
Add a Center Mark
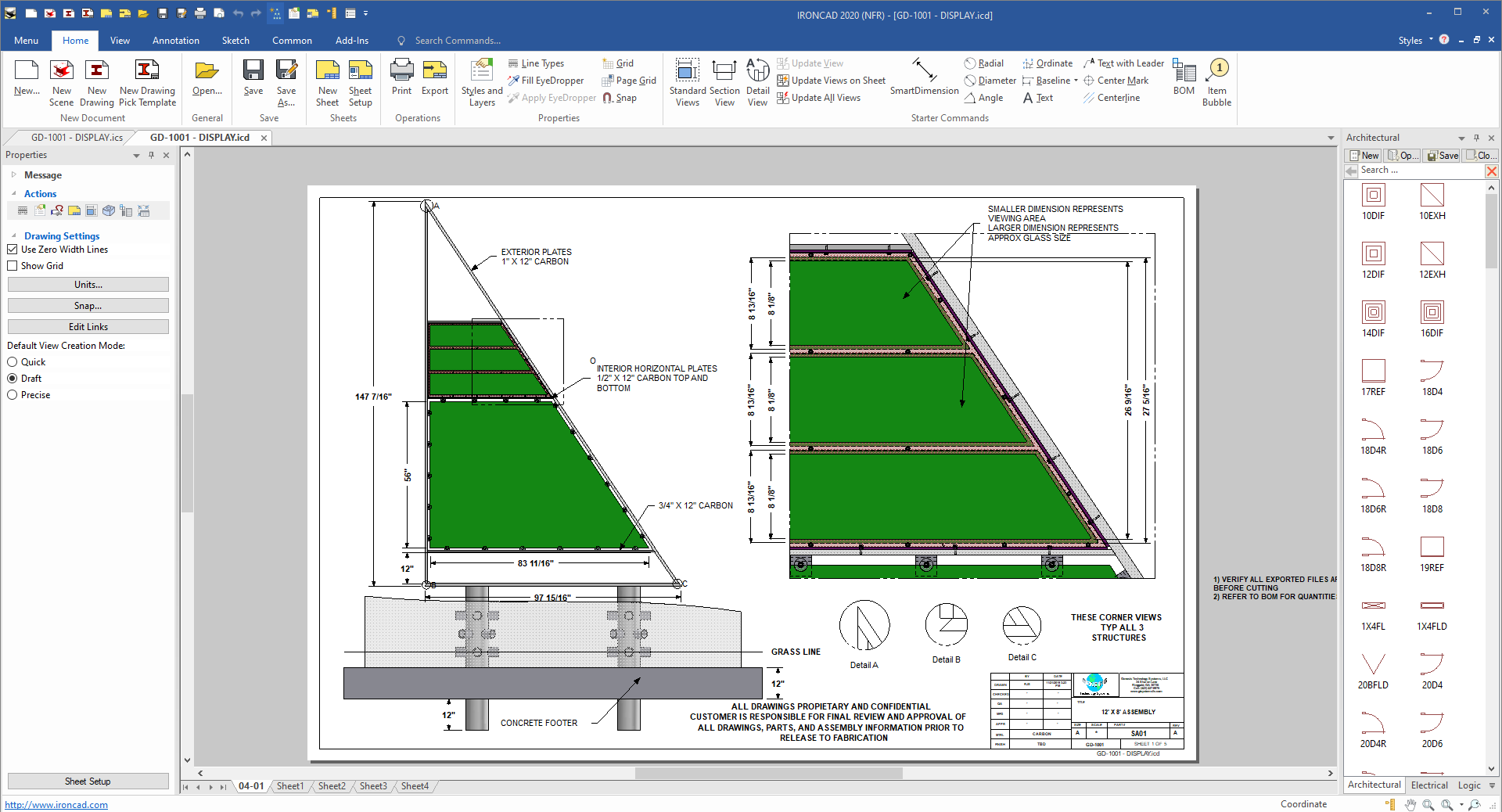point(1116,81)
